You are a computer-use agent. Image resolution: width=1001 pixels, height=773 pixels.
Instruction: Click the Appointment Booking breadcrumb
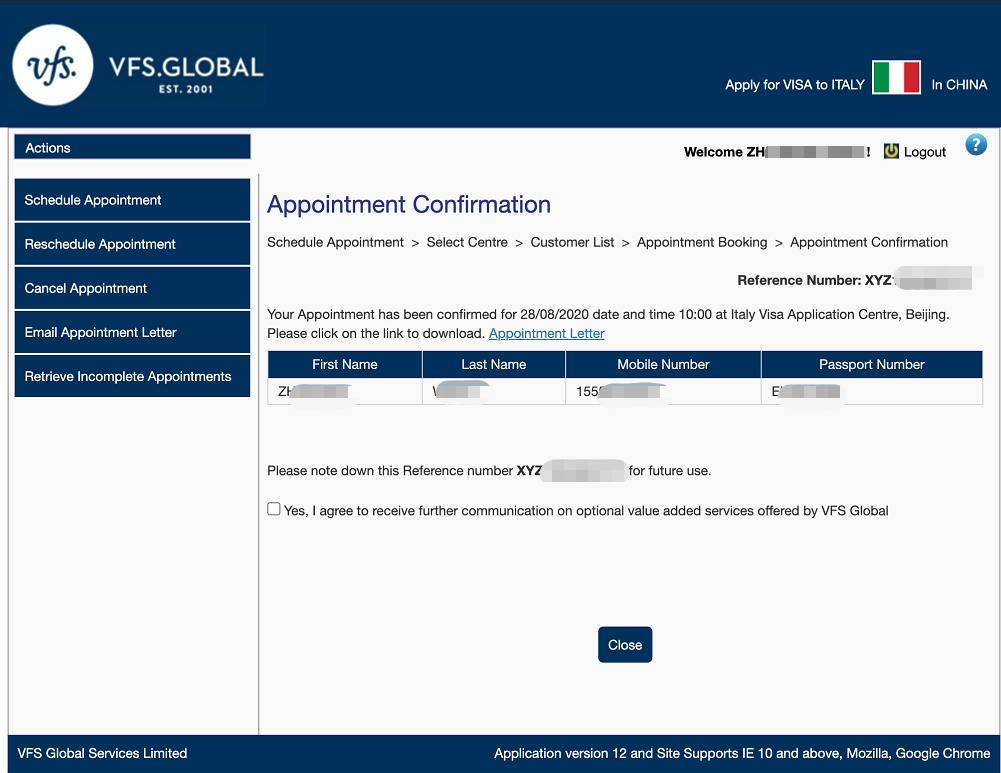702,243
